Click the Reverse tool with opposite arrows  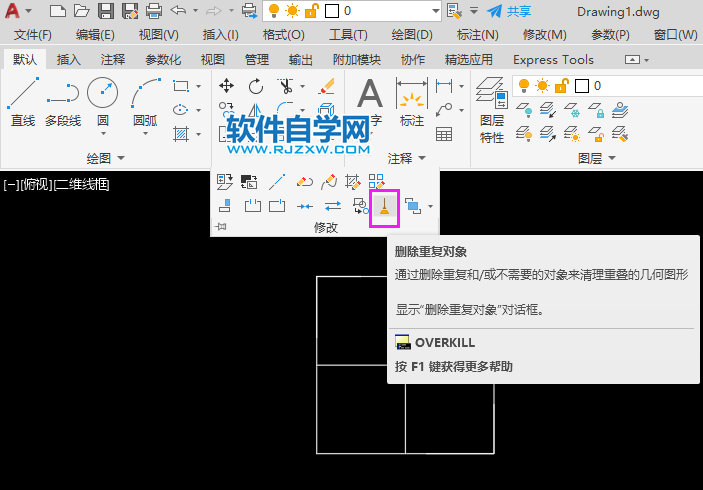click(333, 206)
